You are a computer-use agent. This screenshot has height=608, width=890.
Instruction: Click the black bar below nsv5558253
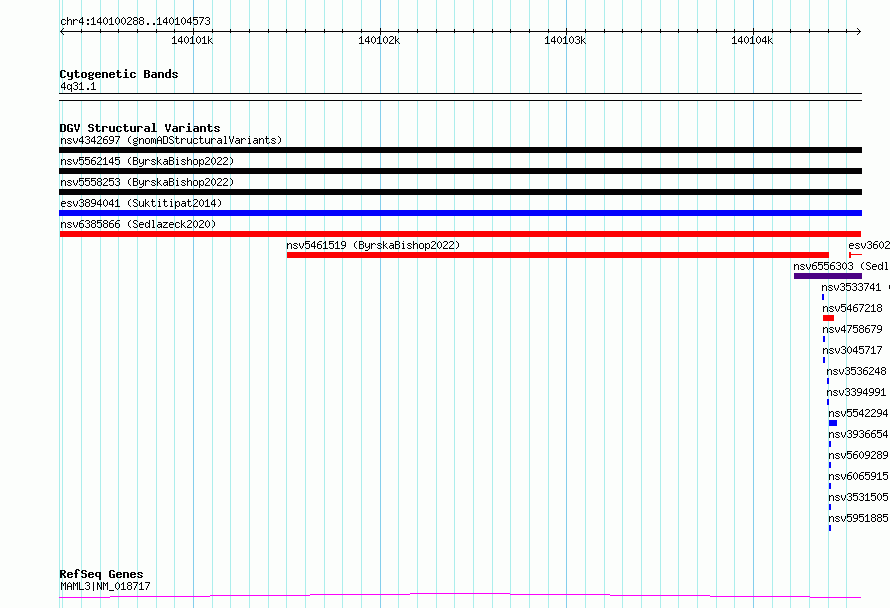[460, 192]
